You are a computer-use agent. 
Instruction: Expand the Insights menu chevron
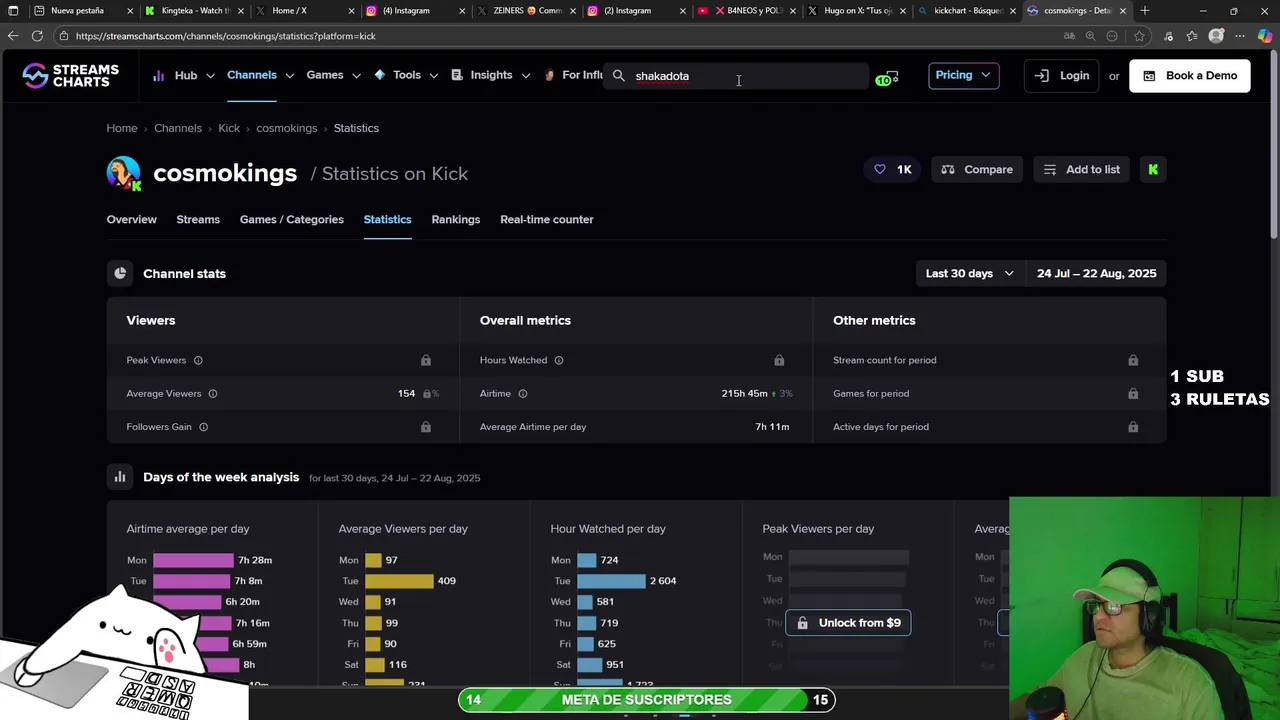pyautogui.click(x=525, y=76)
